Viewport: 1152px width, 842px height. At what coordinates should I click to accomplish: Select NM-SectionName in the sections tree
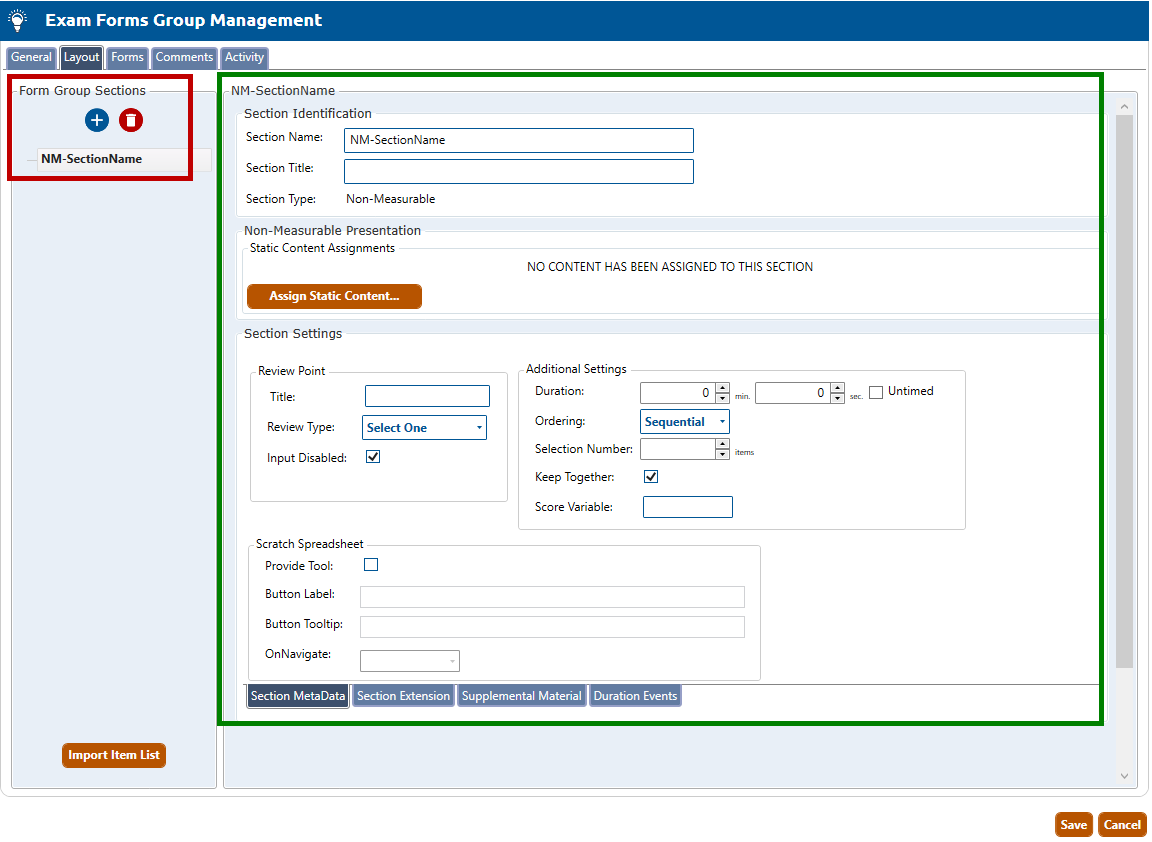point(92,159)
